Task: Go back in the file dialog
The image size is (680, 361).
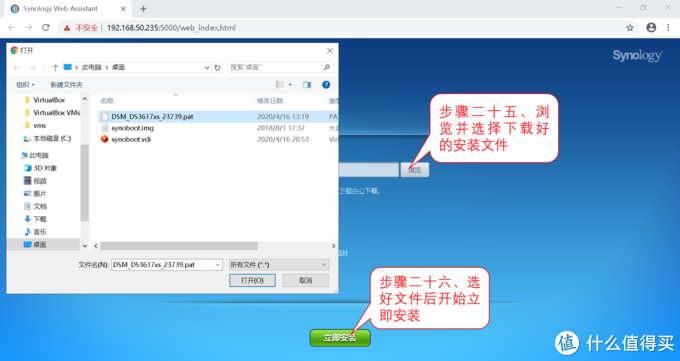Action: click(x=16, y=67)
